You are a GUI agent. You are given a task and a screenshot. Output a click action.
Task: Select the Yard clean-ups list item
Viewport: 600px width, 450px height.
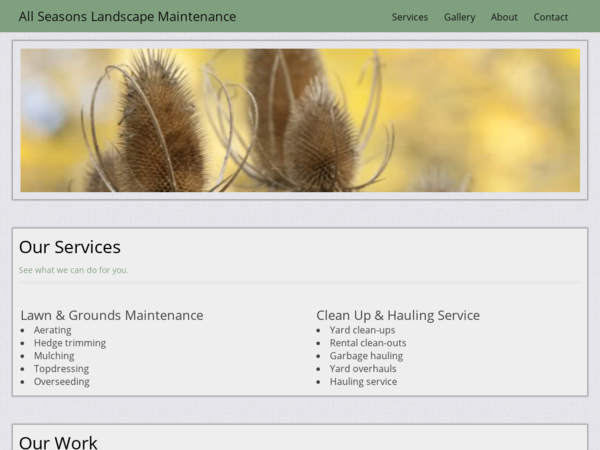362,330
